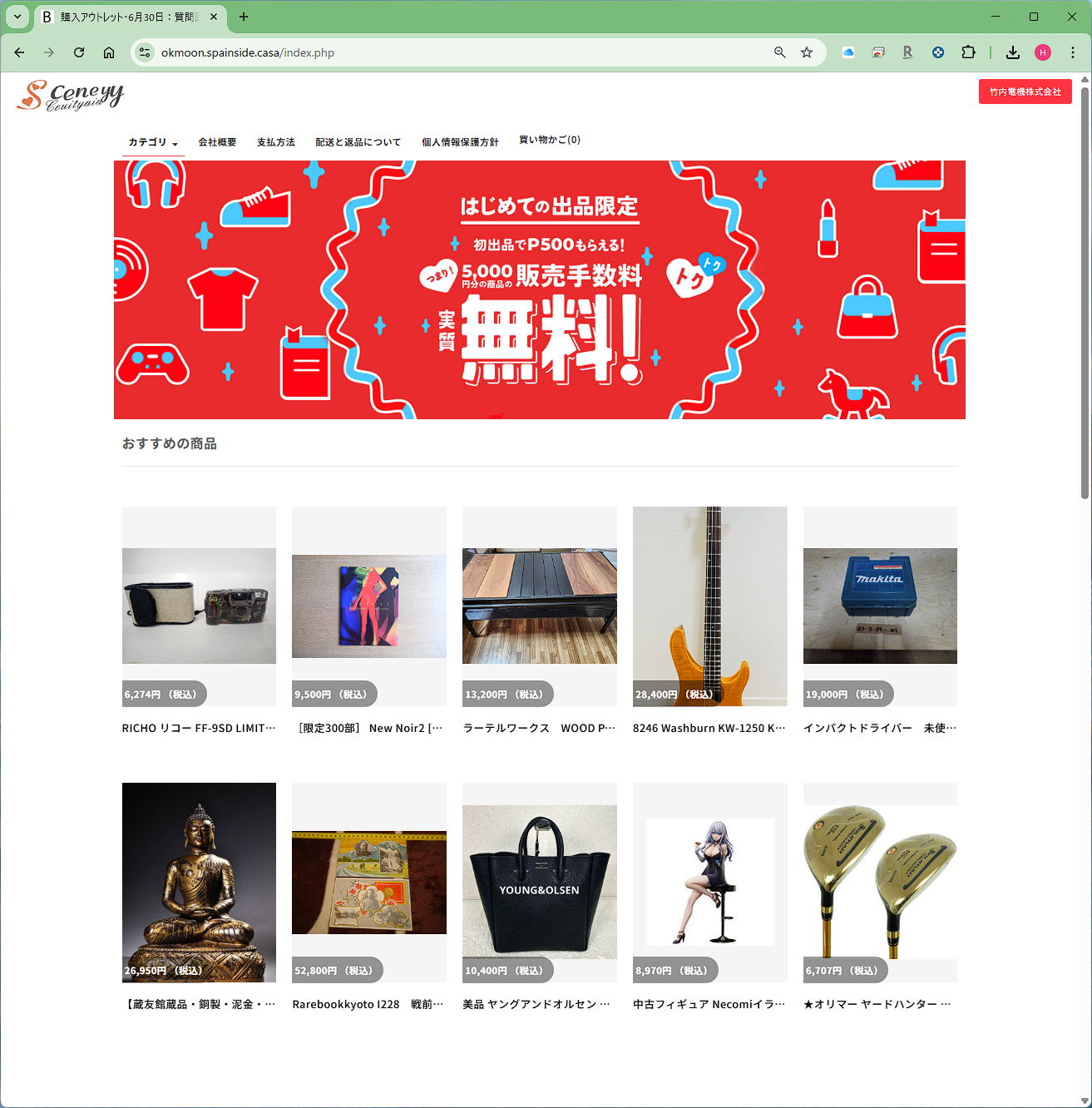Open the user profile avatar menu

(1043, 52)
